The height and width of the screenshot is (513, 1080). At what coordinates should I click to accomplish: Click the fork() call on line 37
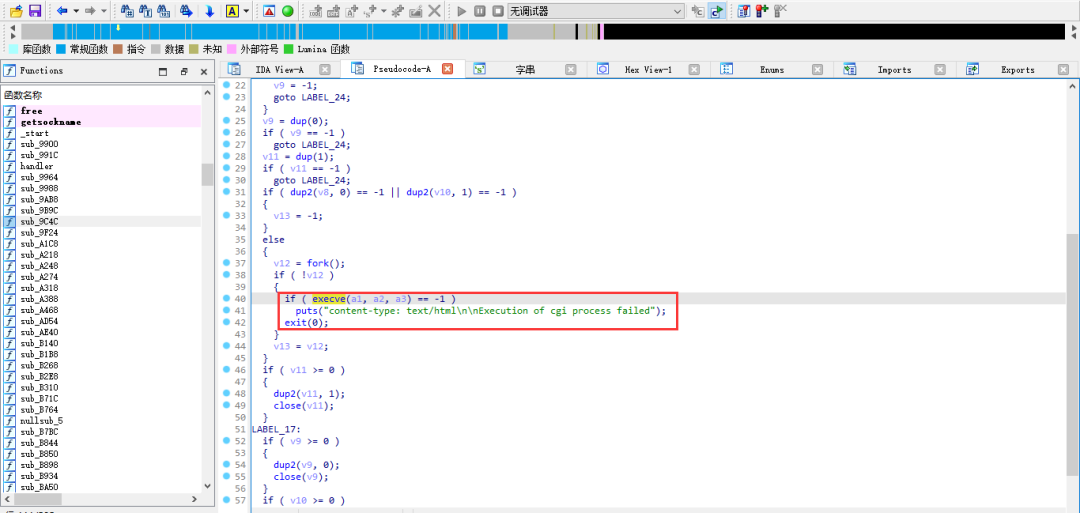[326, 263]
